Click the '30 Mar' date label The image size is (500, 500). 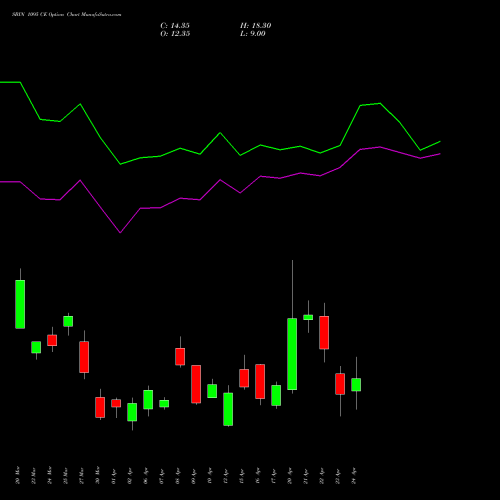(98, 475)
